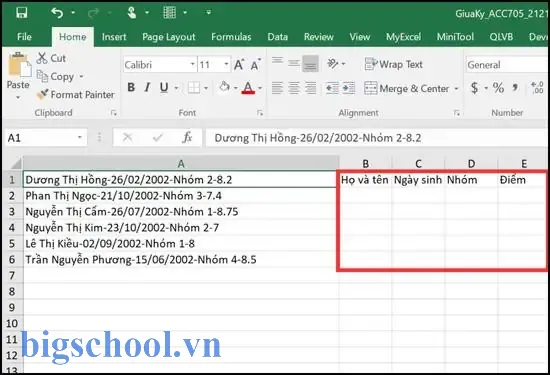Increase the cell indent
The height and width of the screenshot is (375, 550).
tap(349, 88)
